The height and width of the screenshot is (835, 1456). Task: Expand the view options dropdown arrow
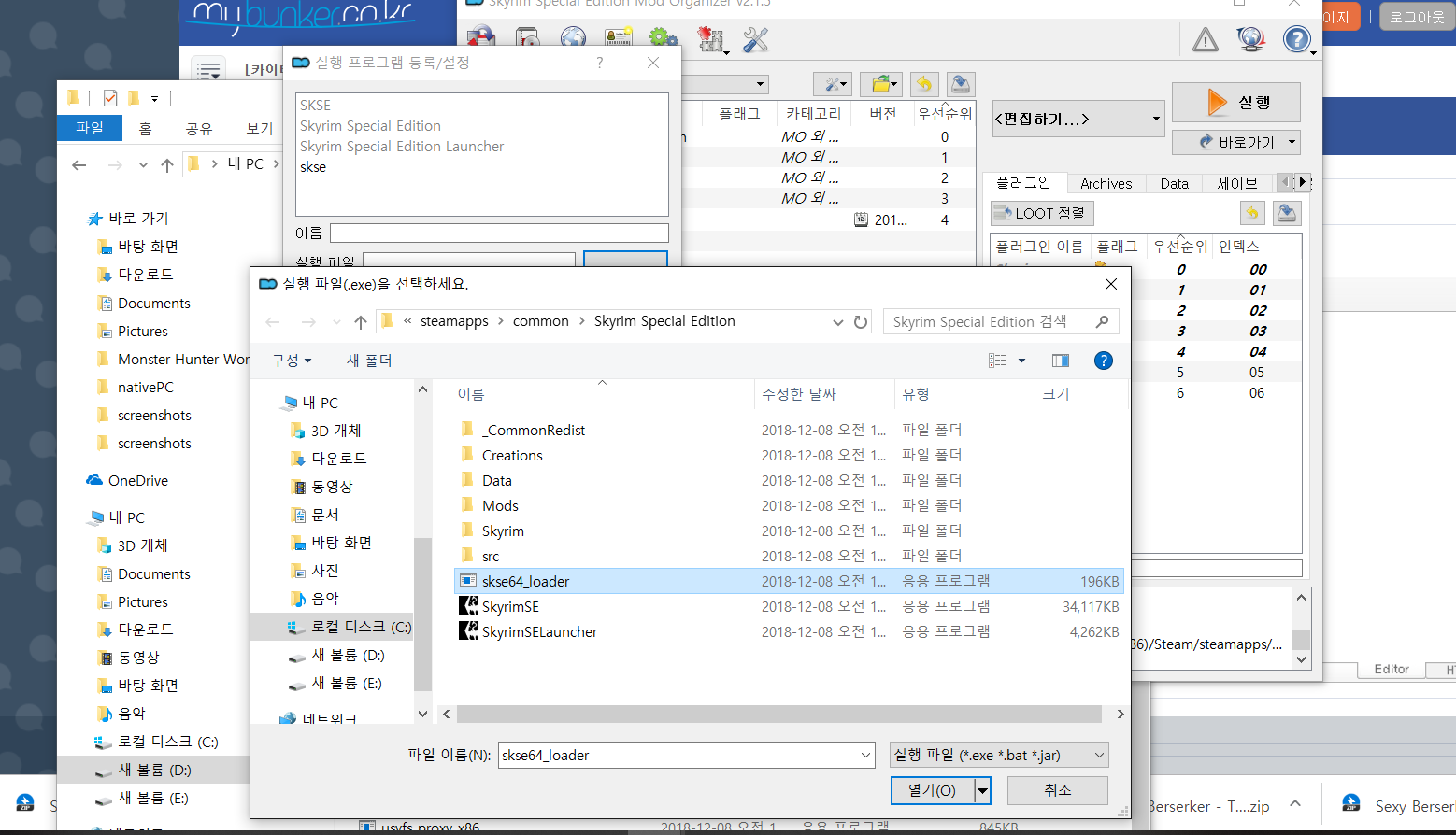click(x=1021, y=361)
